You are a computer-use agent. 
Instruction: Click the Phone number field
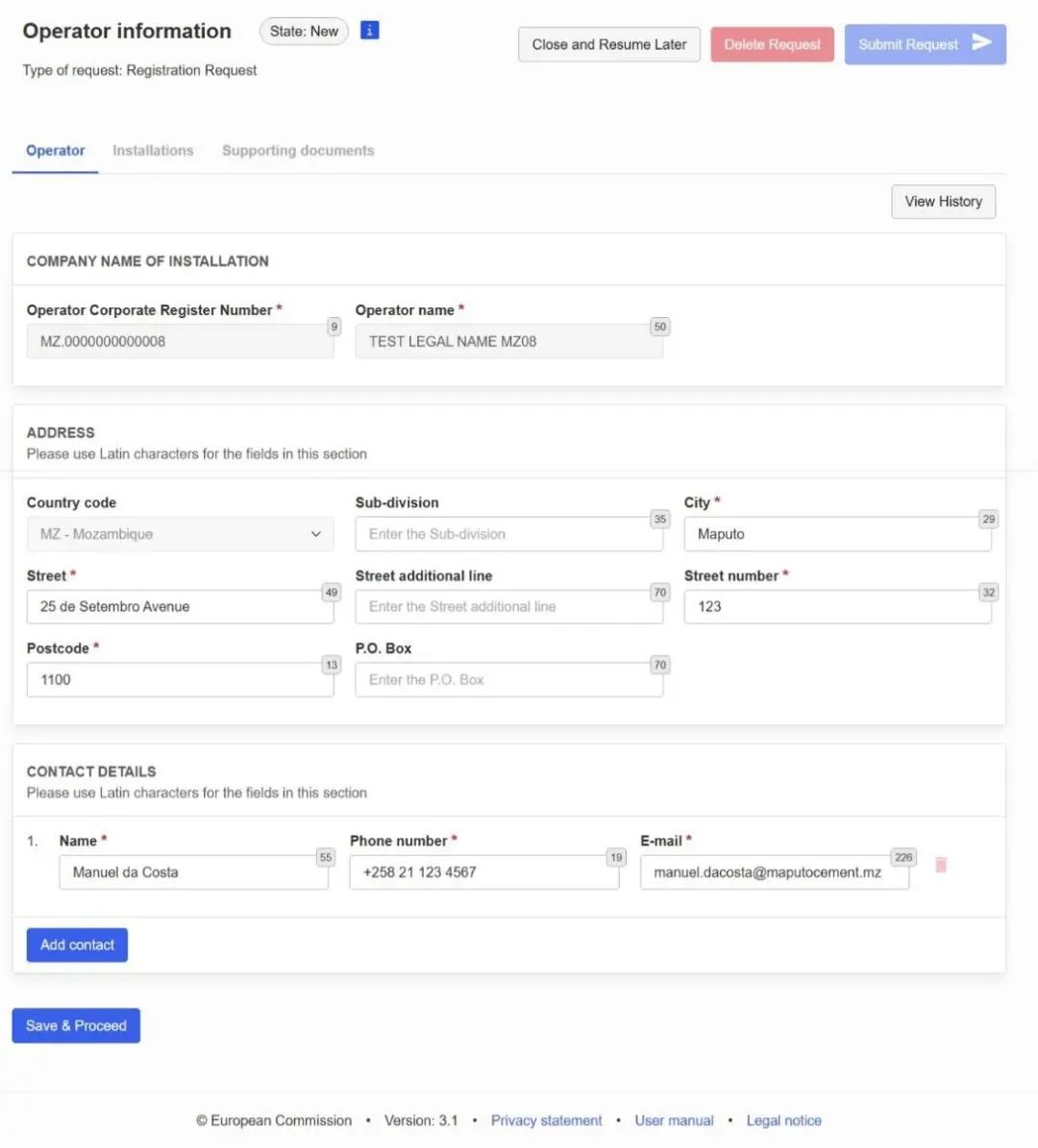(x=484, y=872)
